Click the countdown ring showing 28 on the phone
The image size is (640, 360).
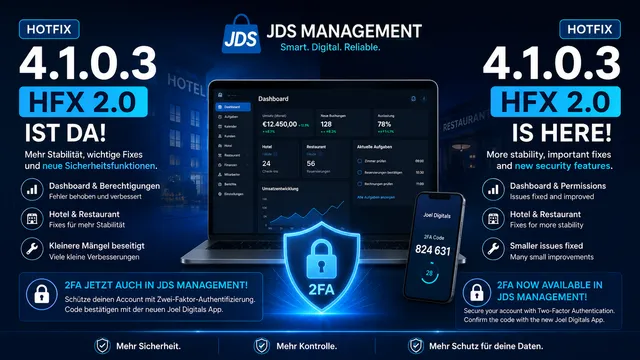tap(429, 273)
